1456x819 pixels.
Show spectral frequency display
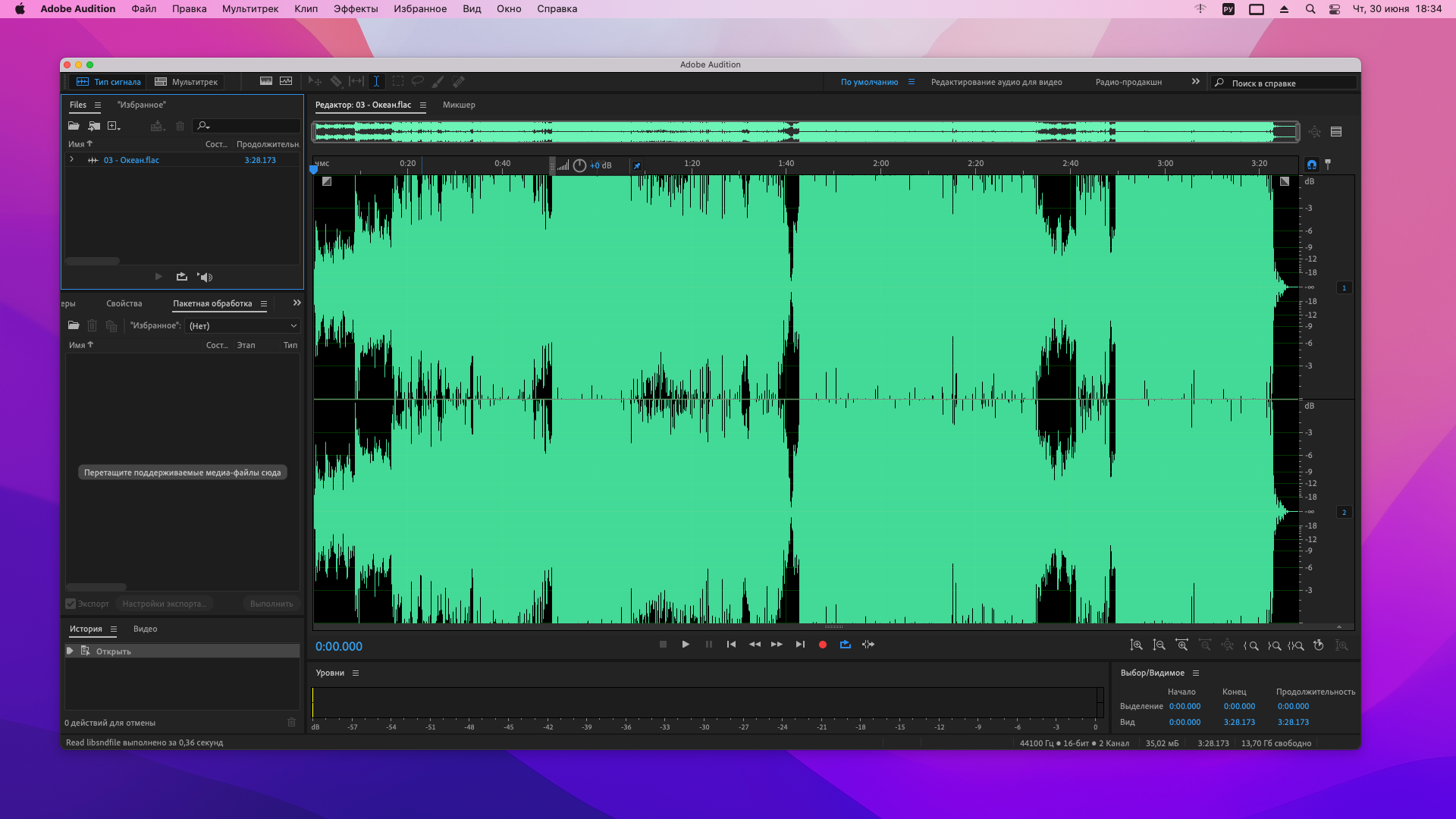(266, 82)
